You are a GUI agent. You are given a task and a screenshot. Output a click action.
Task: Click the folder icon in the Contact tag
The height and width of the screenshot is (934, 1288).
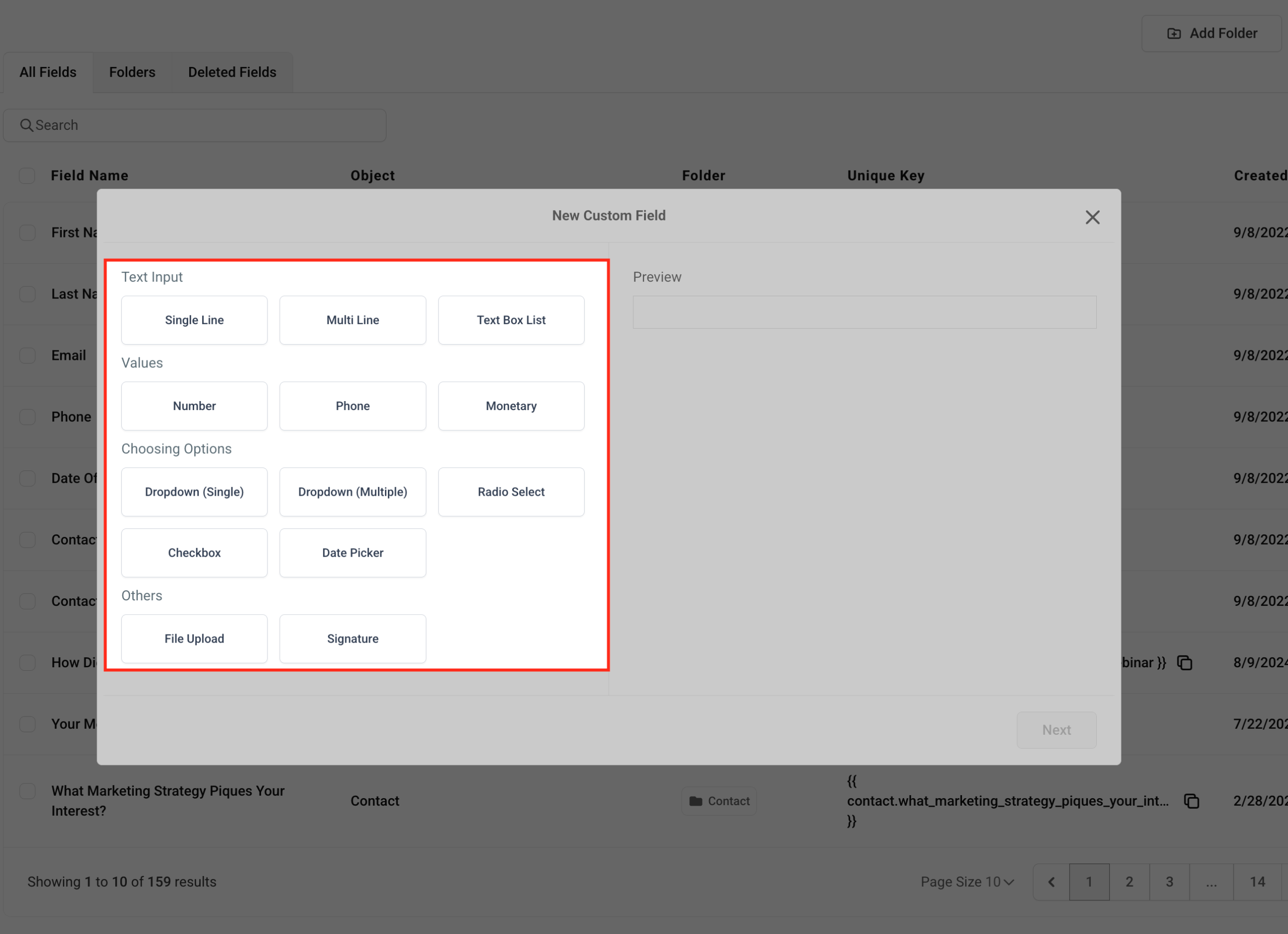(x=696, y=801)
